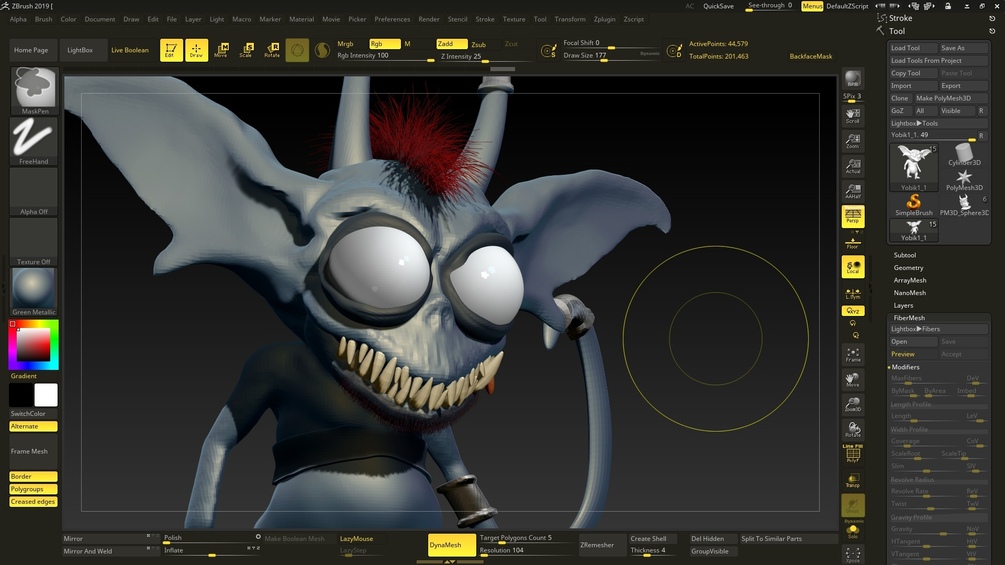Adjust the Z Intensity slider

486,56
